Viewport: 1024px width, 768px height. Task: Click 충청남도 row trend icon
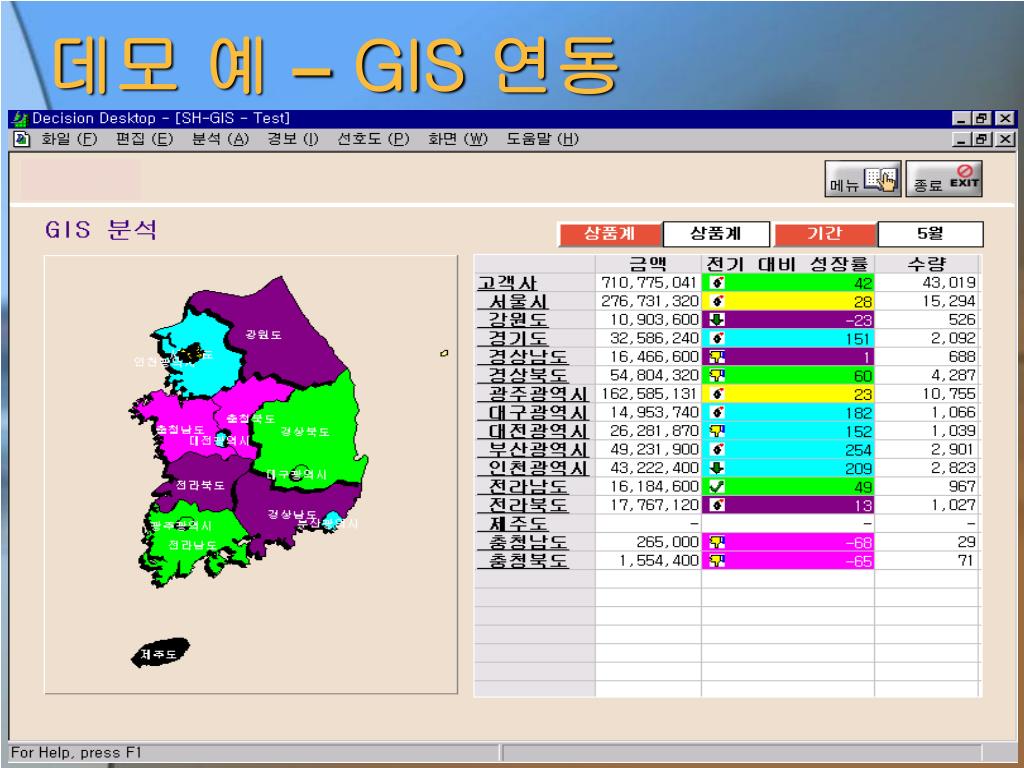coord(717,542)
